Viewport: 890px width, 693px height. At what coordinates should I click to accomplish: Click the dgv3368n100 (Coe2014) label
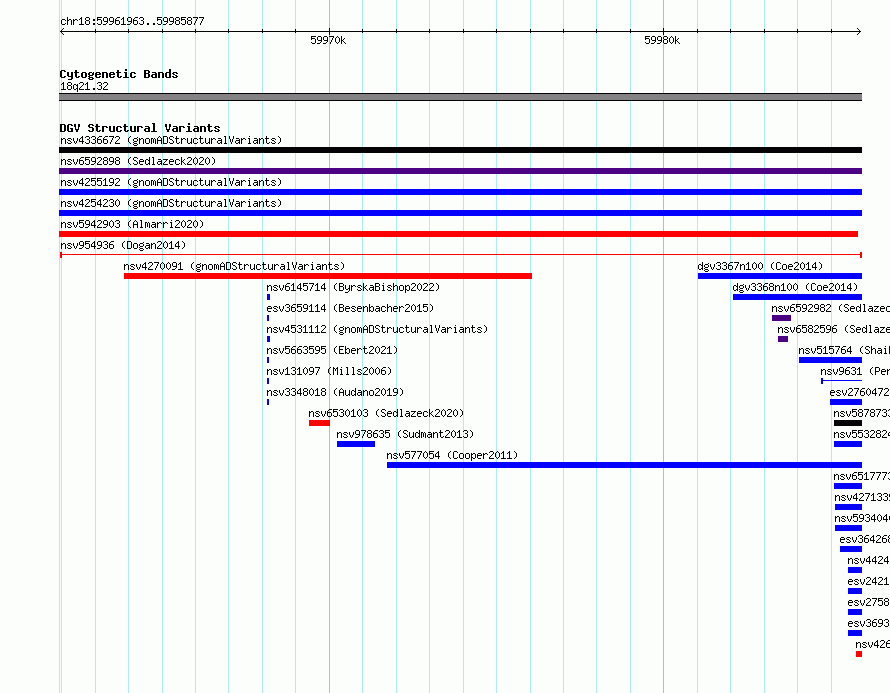pyautogui.click(x=795, y=287)
